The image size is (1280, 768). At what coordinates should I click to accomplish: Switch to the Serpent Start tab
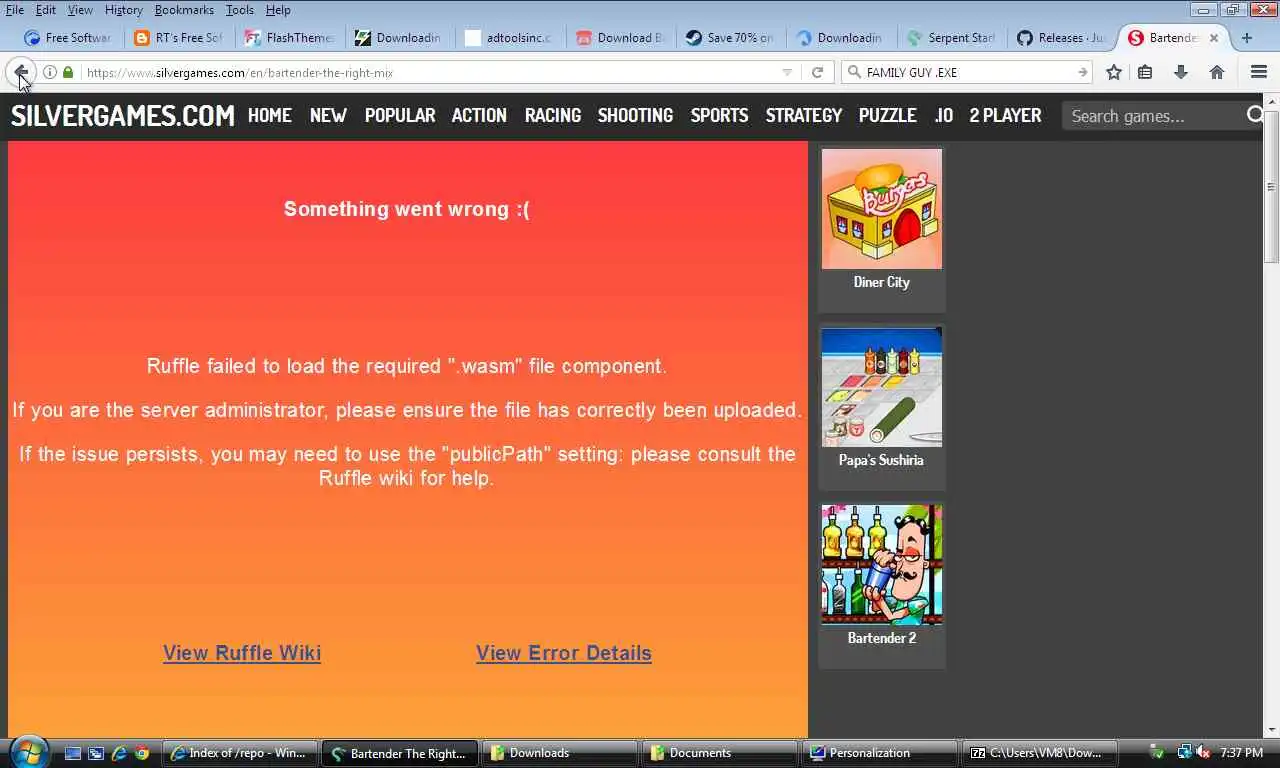(950, 38)
